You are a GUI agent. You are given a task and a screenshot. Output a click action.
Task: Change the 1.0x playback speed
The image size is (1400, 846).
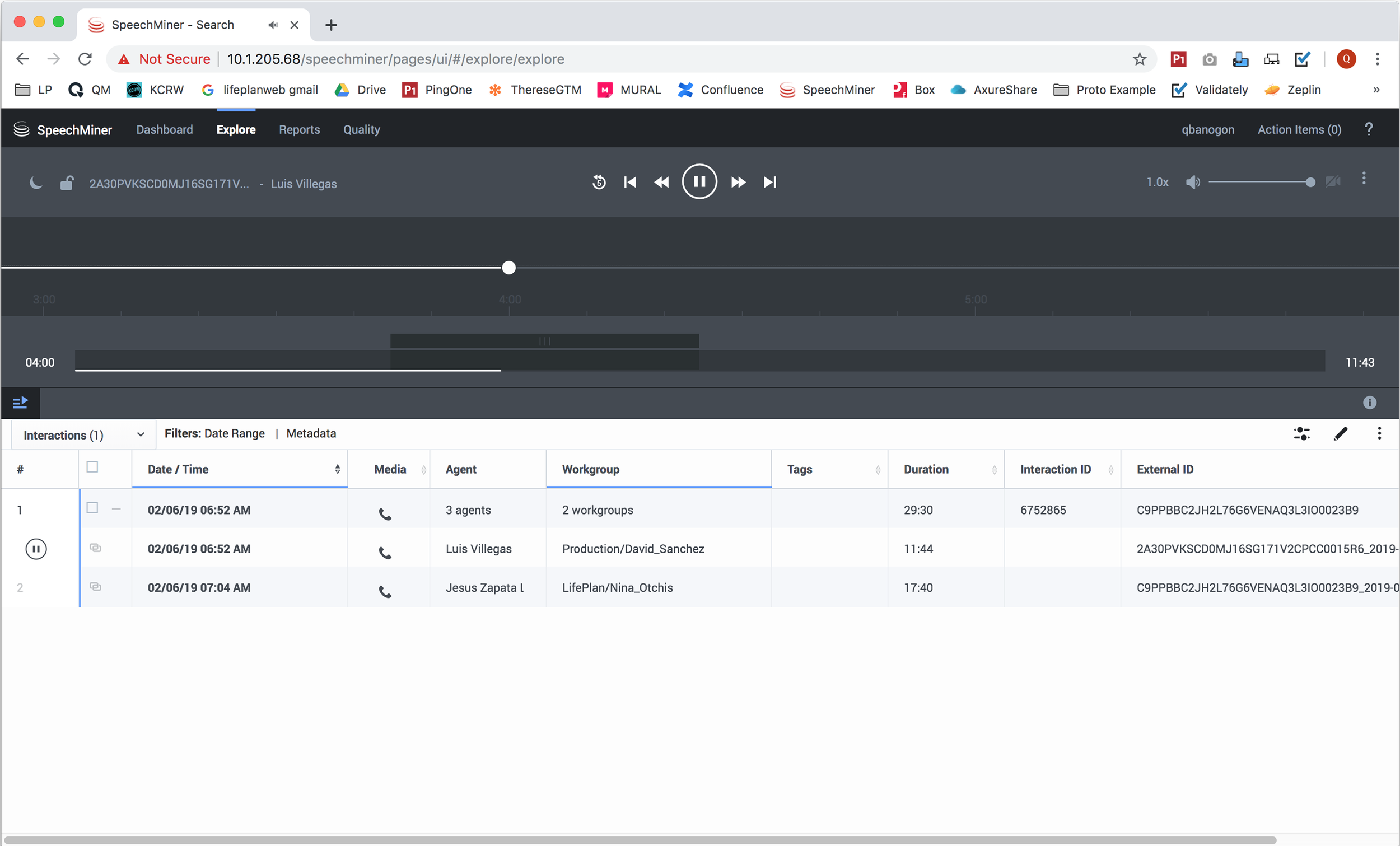point(1157,183)
